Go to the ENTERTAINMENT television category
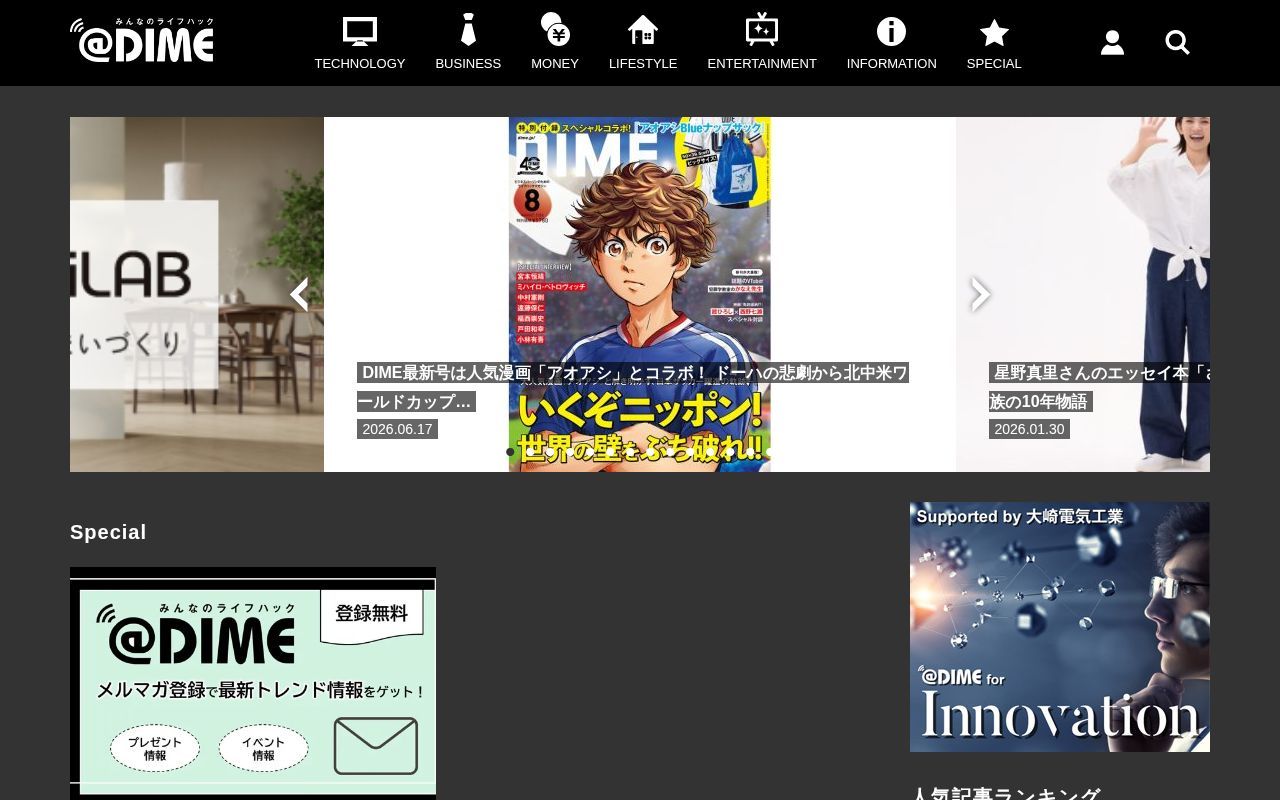The width and height of the screenshot is (1280, 800). [762, 43]
